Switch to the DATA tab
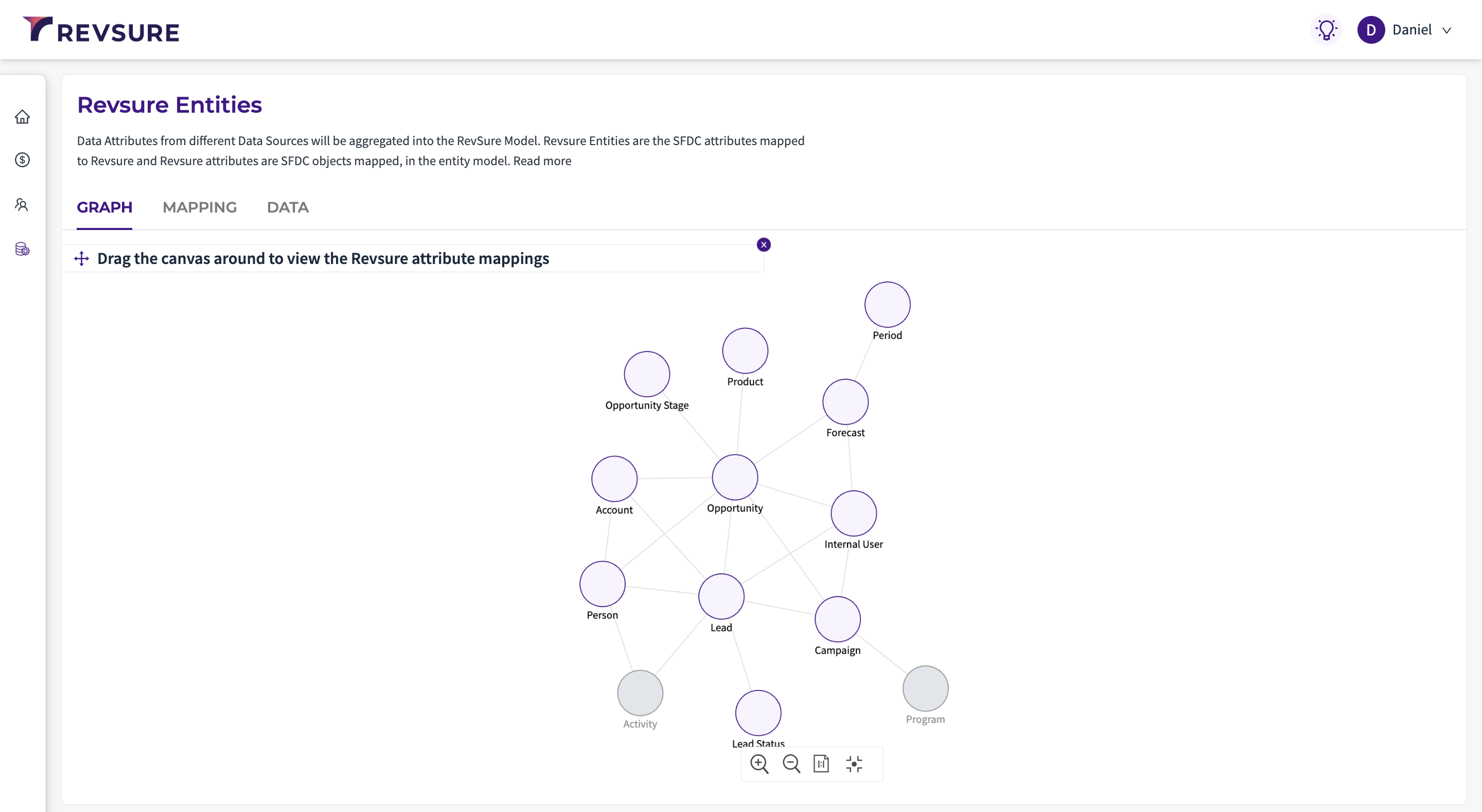 point(288,207)
